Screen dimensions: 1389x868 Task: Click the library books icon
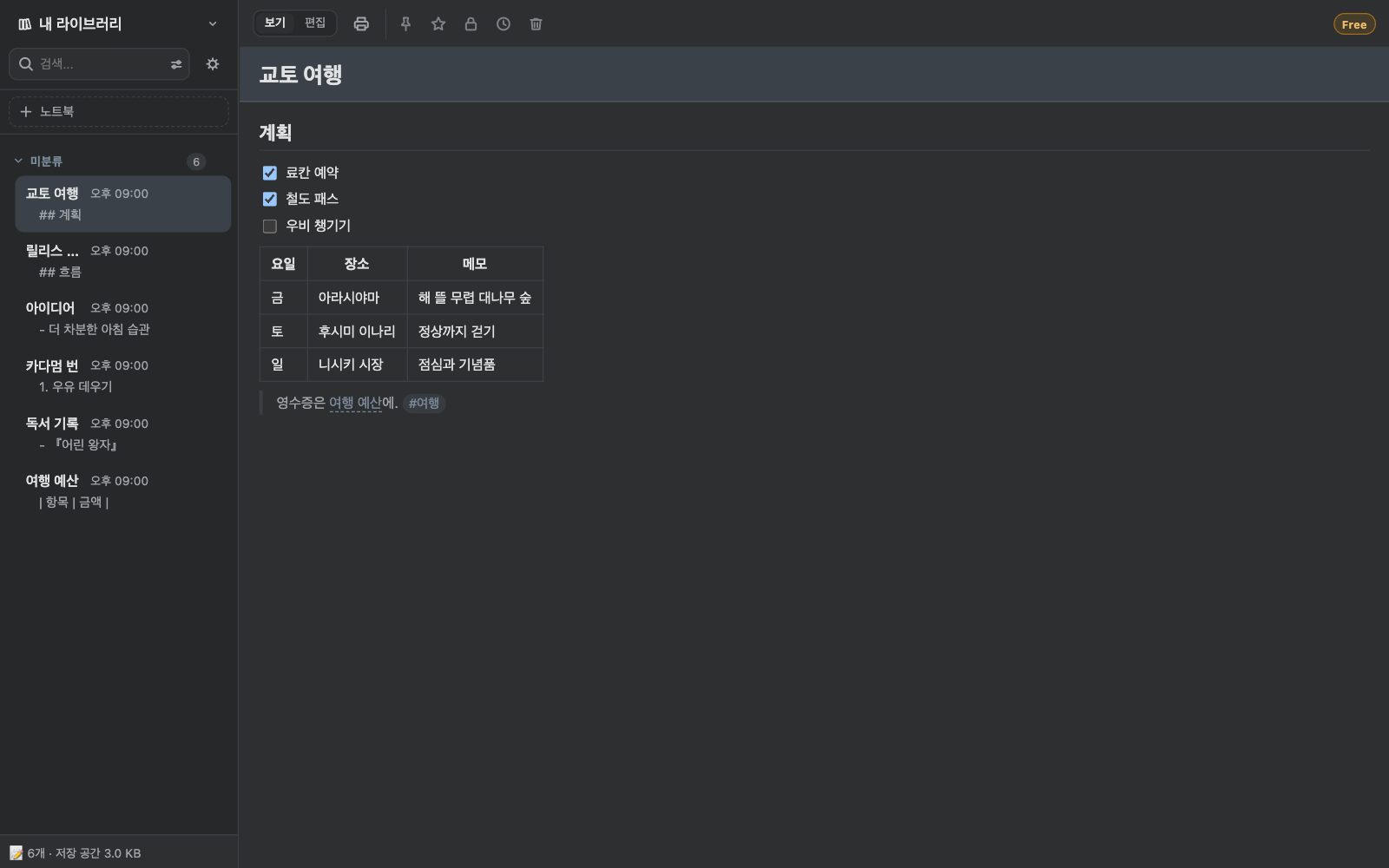click(x=24, y=24)
